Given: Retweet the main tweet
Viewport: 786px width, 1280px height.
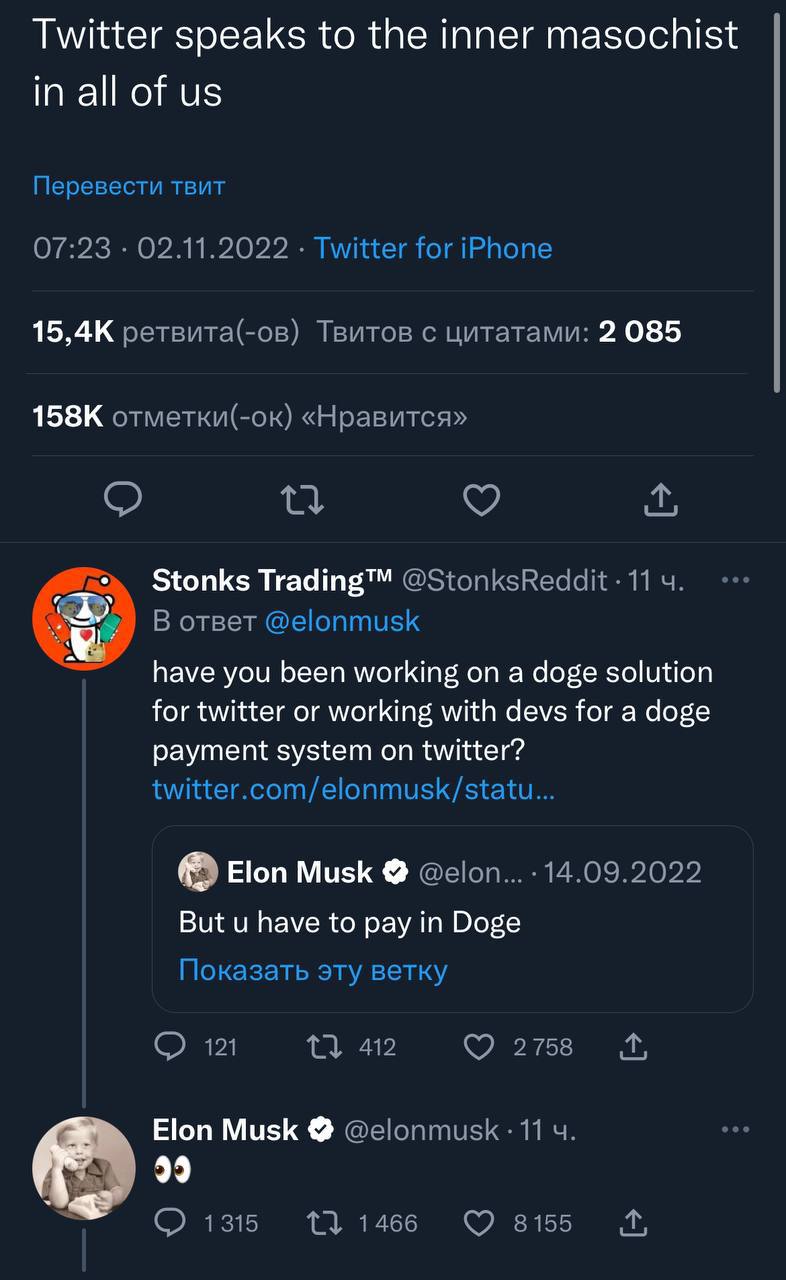Looking at the screenshot, I should click(x=302, y=499).
